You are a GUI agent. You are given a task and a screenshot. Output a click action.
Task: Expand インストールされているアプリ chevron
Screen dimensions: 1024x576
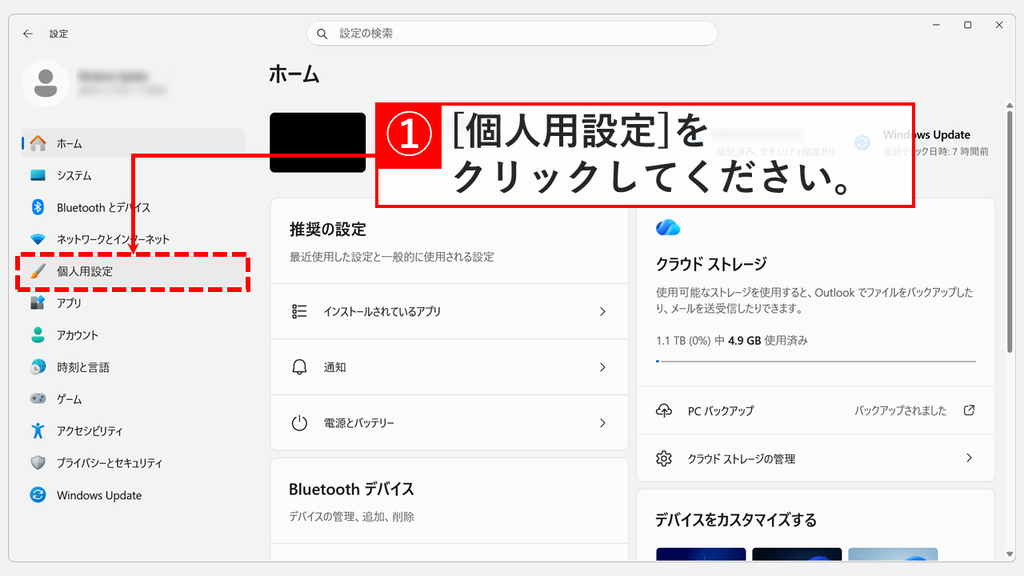coord(603,312)
